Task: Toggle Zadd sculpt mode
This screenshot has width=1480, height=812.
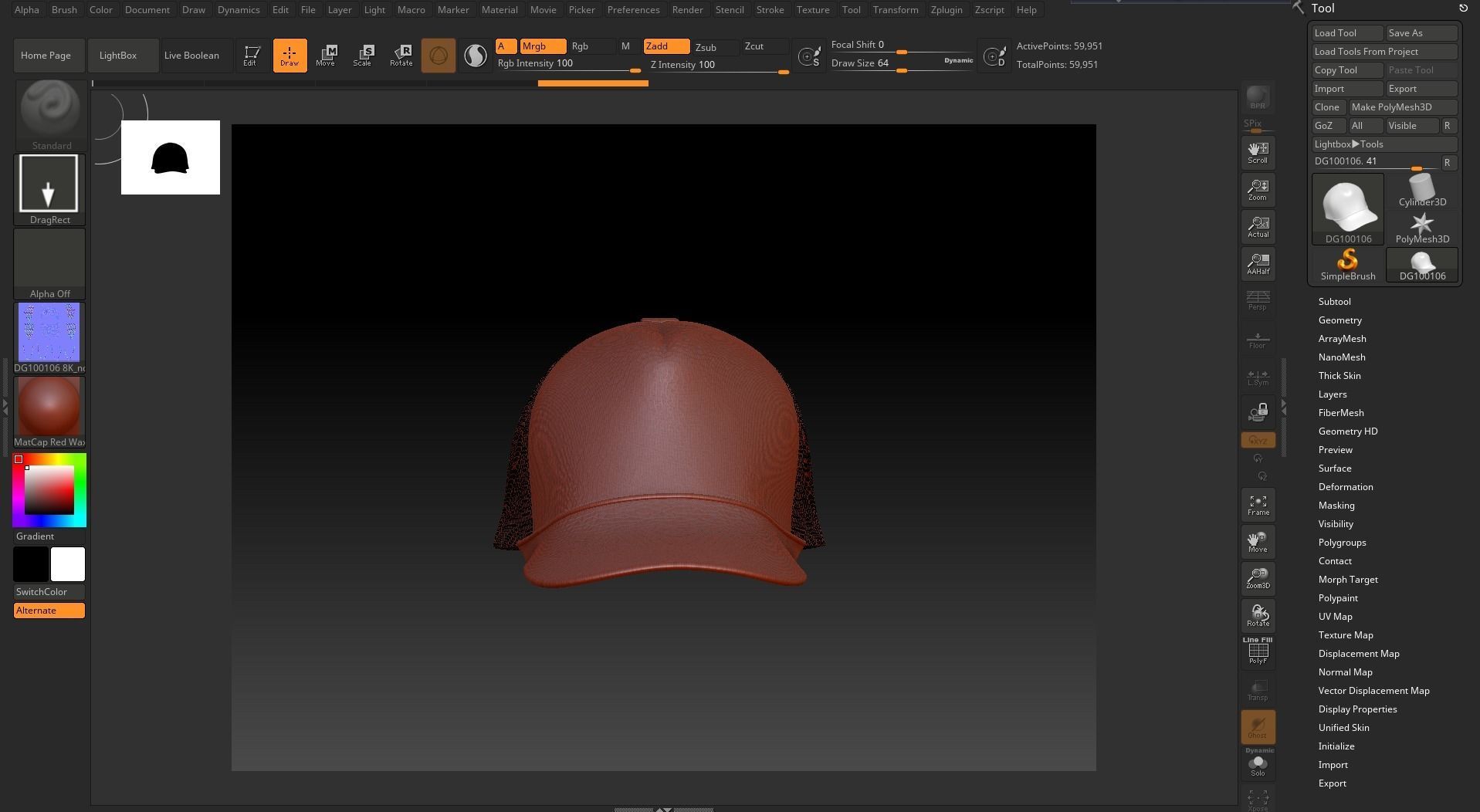Action: pyautogui.click(x=666, y=46)
